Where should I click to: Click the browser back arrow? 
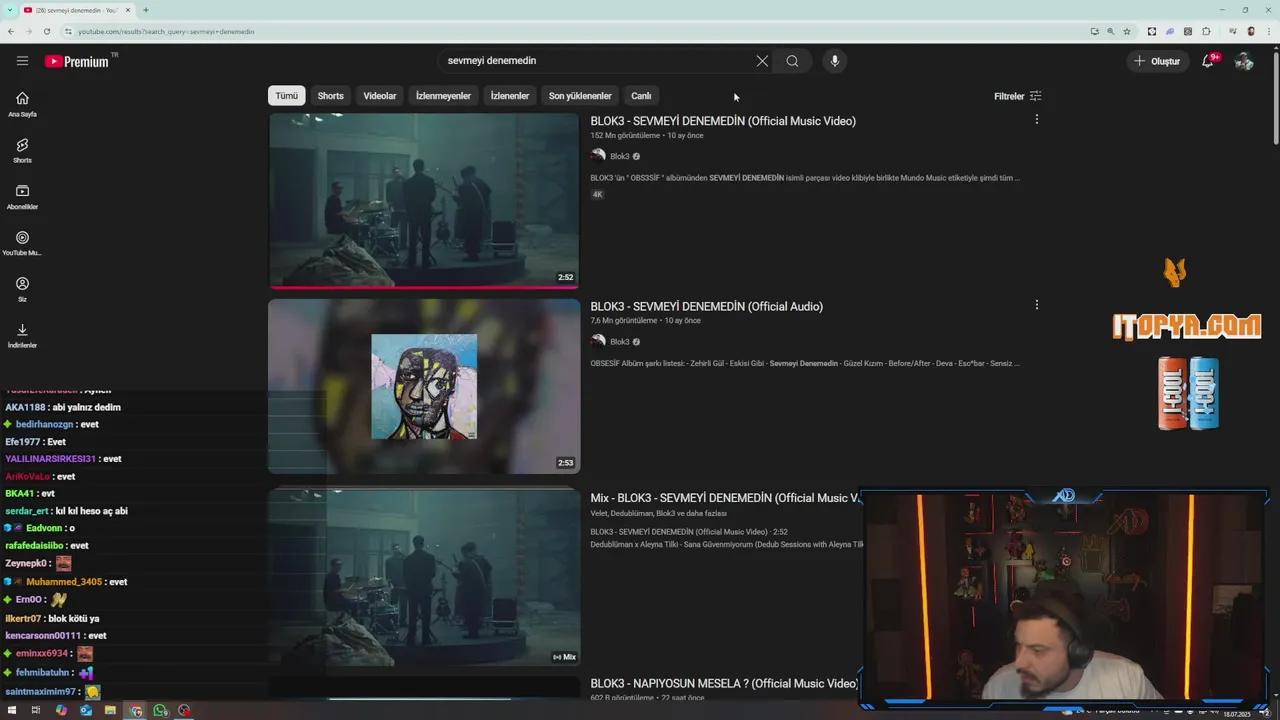[x=10, y=31]
